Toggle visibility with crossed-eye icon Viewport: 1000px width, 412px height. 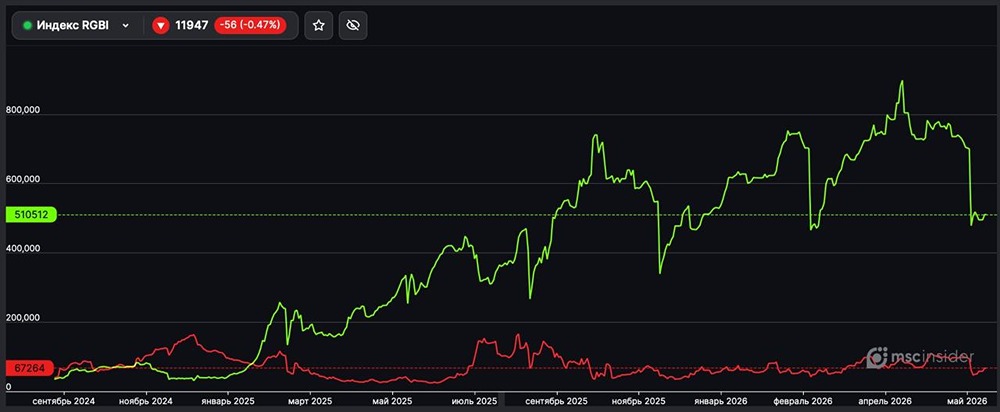coord(353,26)
